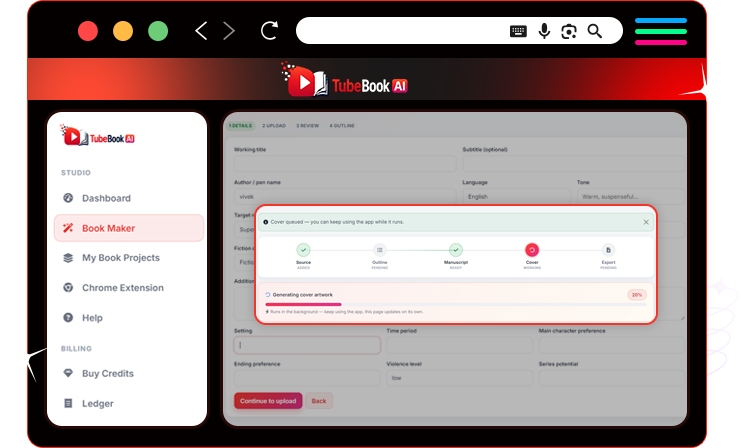741x448 pixels.
Task: Click the Export step file icon
Action: pyautogui.click(x=608, y=250)
